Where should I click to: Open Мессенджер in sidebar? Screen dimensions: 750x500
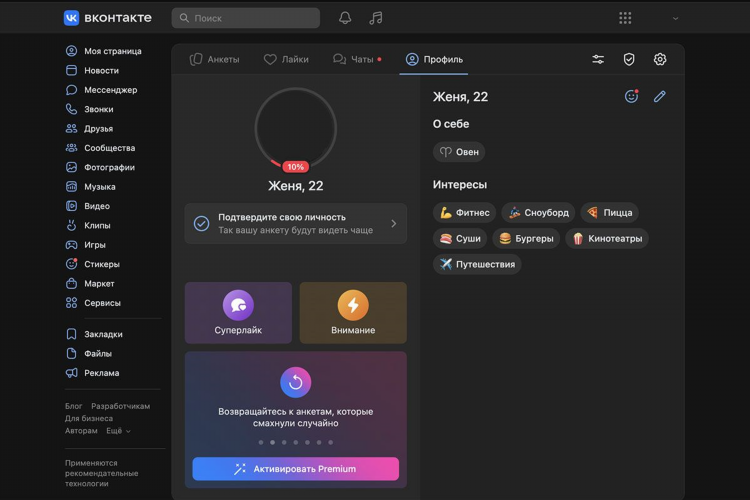(101, 90)
